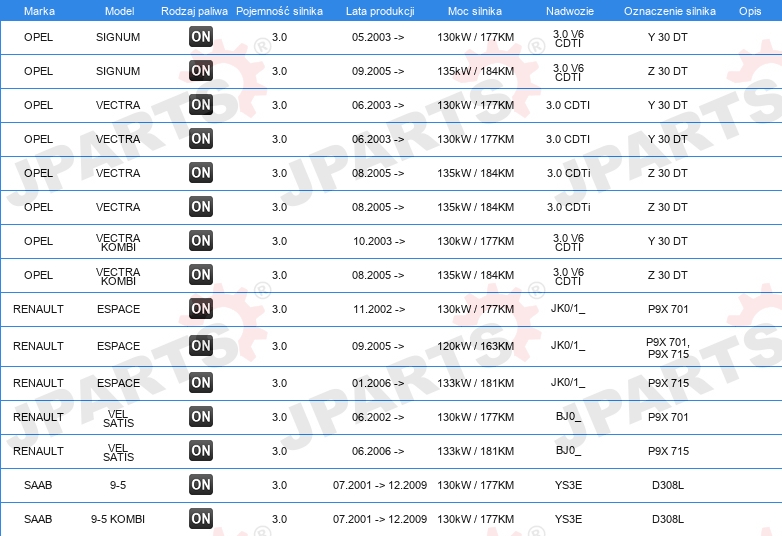Image resolution: width=782 pixels, height=536 pixels.
Task: Click OPEL brand in Signum 05.2003 row
Action: [x=38, y=37]
